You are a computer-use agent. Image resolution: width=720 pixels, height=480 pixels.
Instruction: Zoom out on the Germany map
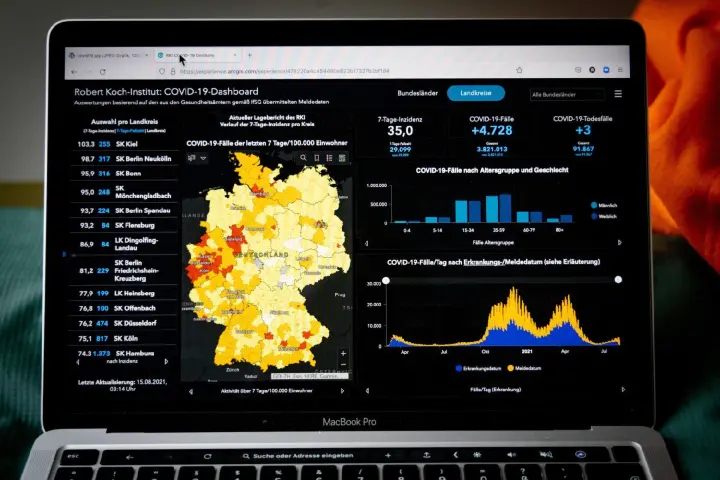tap(344, 366)
